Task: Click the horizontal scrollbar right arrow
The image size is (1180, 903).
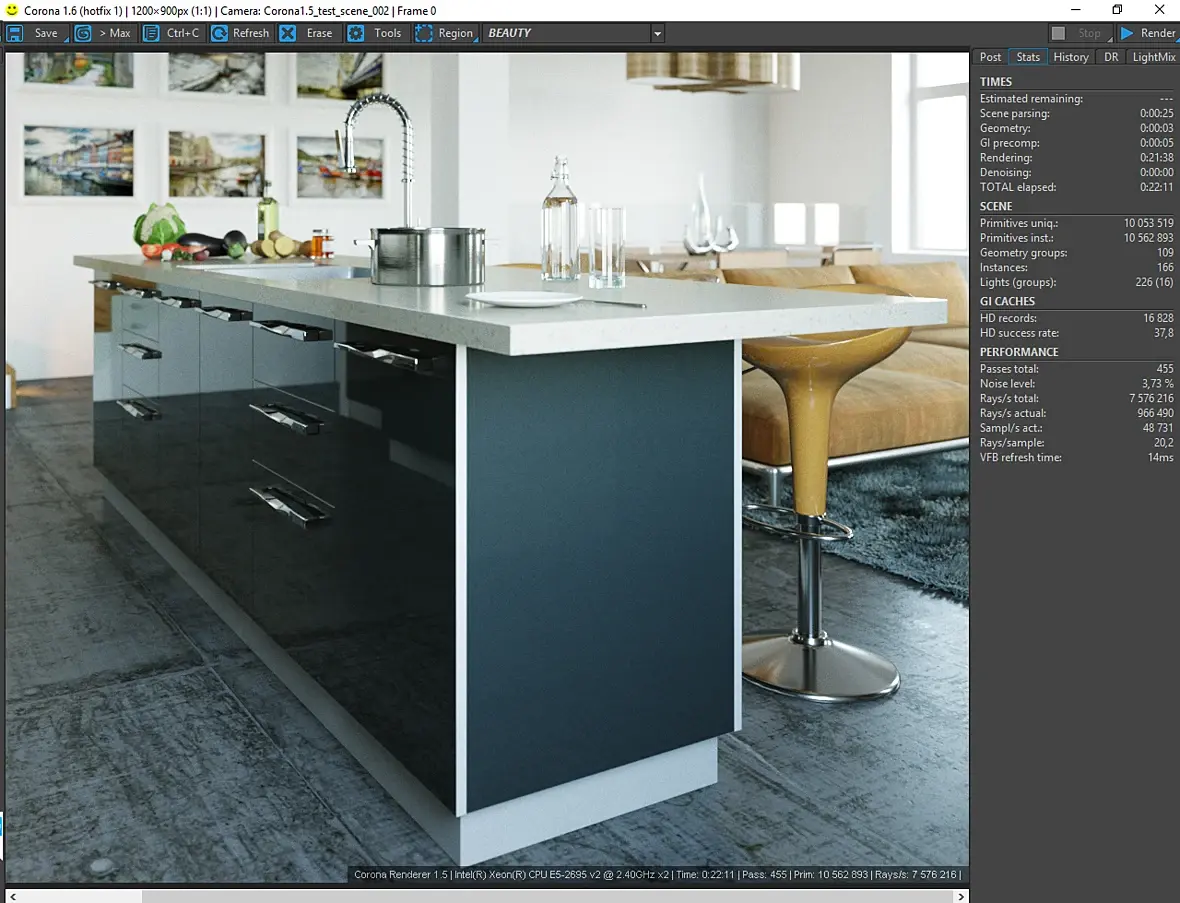Action: 961,896
